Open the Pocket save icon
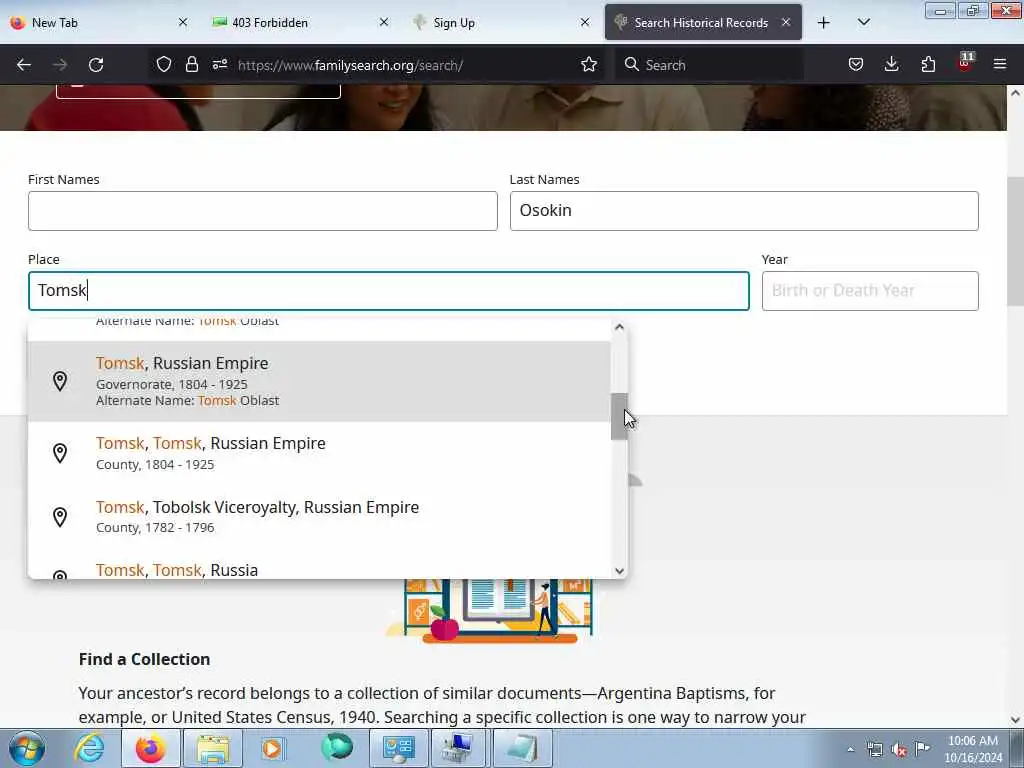The image size is (1024, 768). [856, 65]
